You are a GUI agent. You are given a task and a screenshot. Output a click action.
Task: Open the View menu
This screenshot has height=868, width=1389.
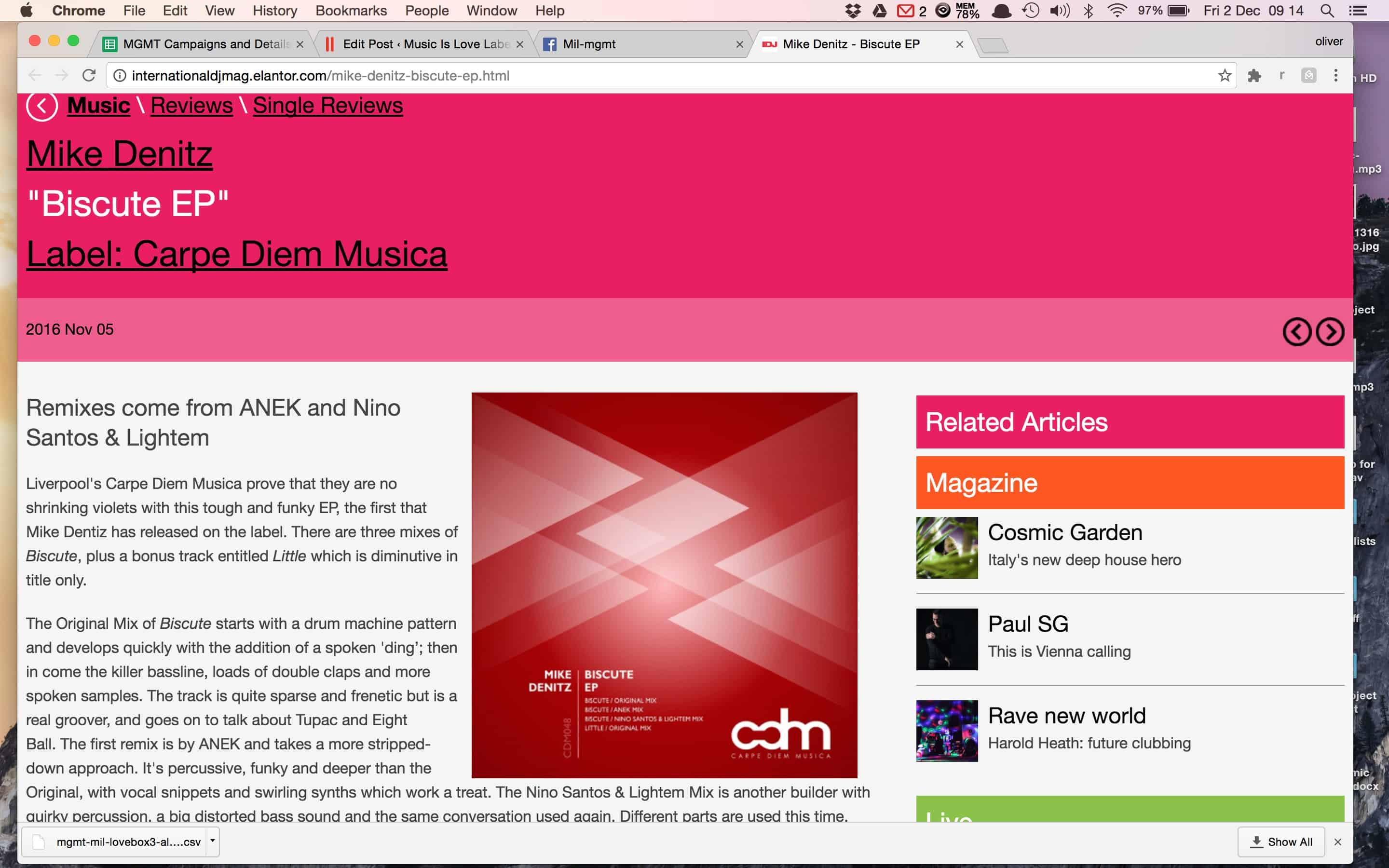pyautogui.click(x=219, y=10)
